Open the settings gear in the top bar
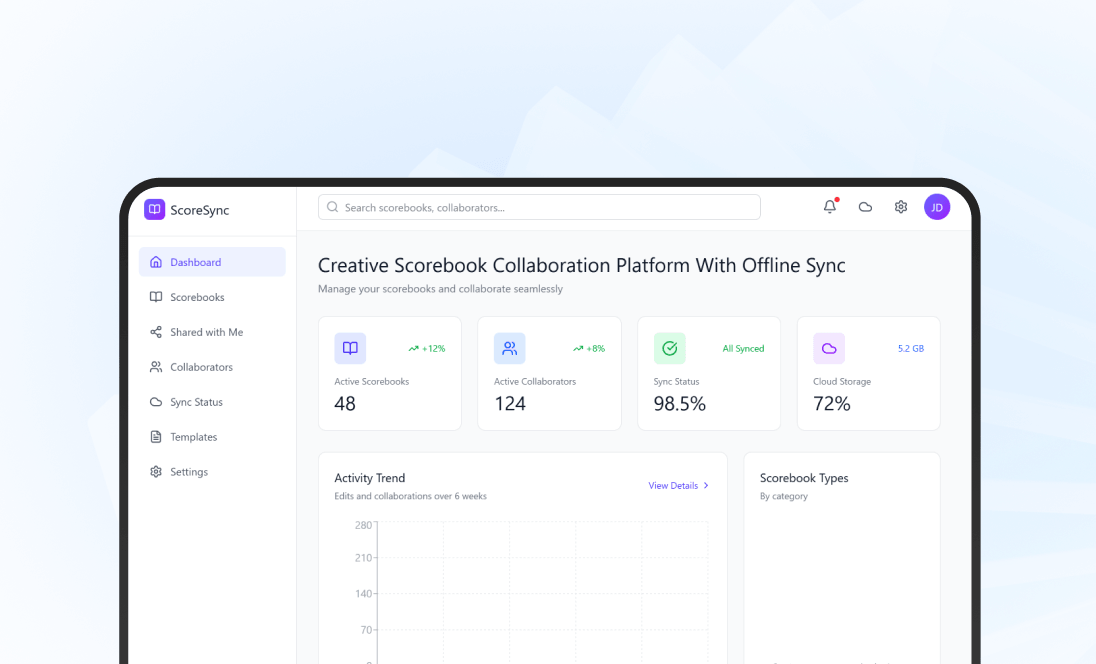 coord(900,207)
